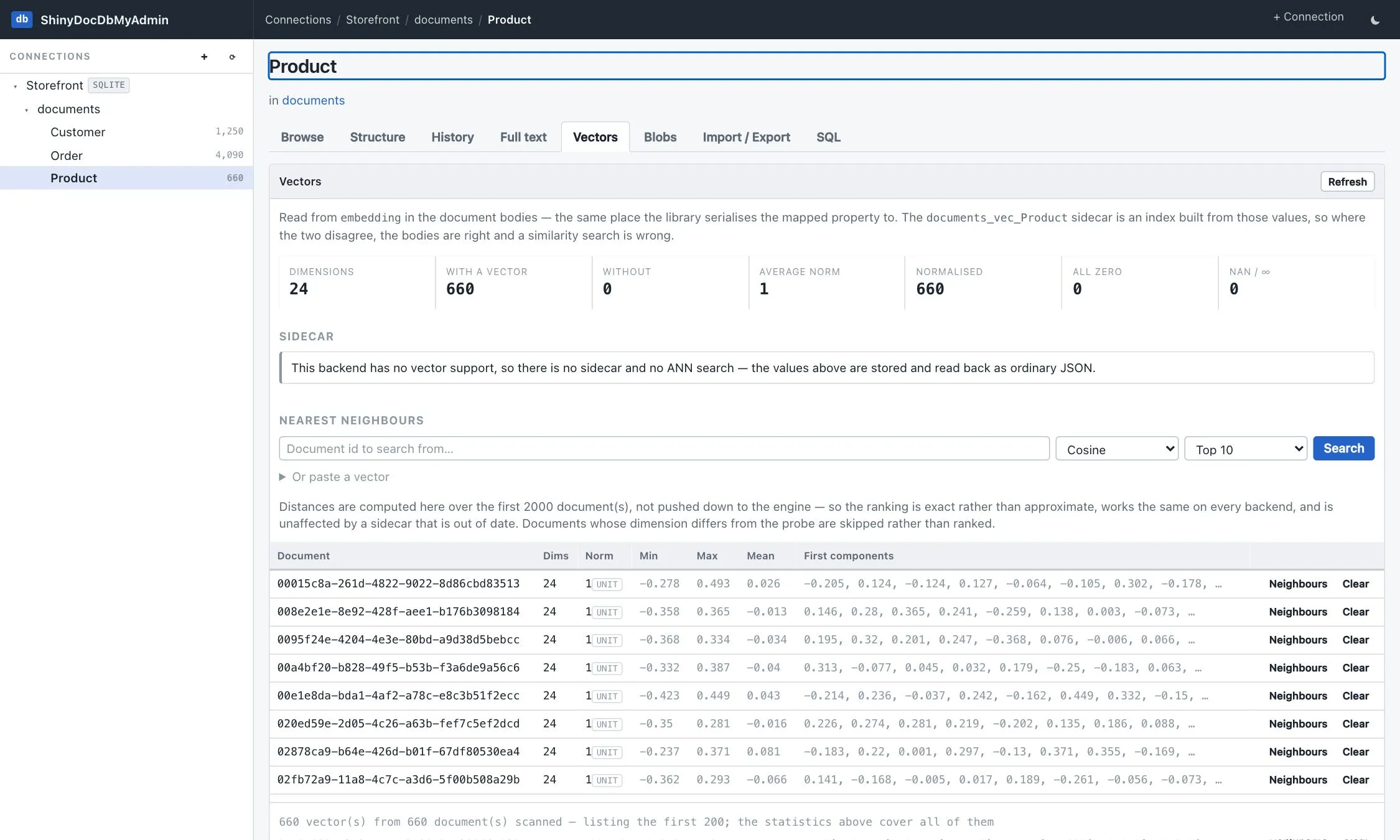Viewport: 1400px width, 840px height.
Task: Click Neighbours for document 00e1e8da
Action: (1298, 696)
